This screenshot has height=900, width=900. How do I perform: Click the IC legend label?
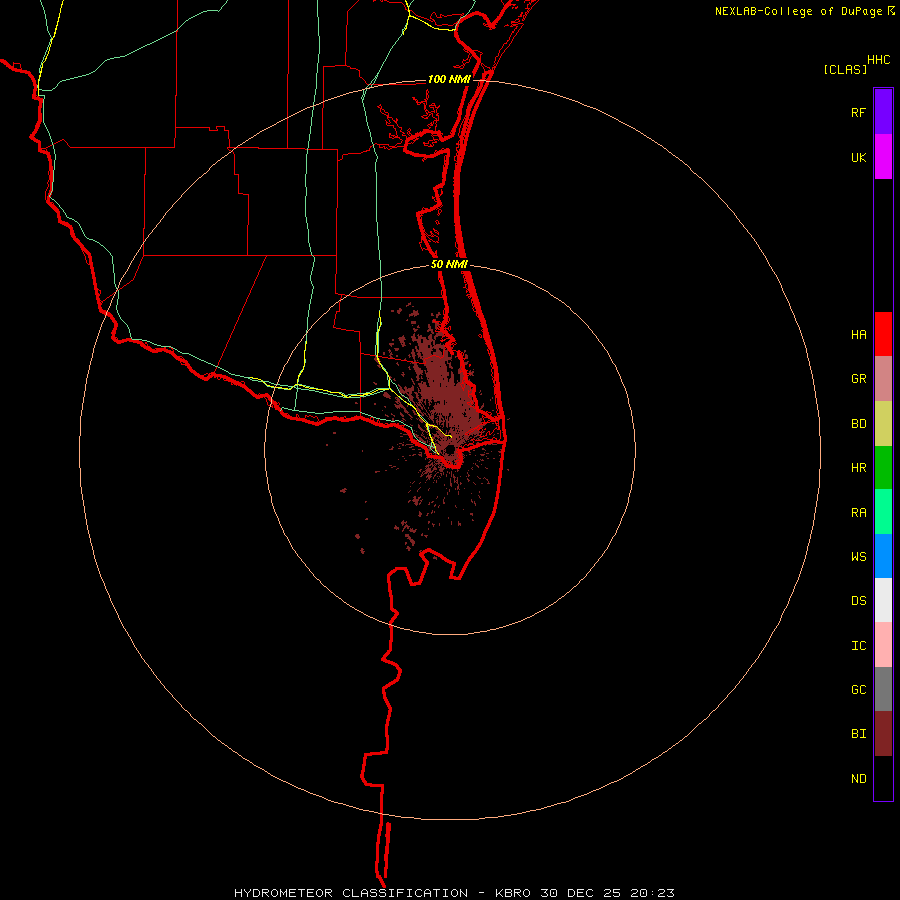[858, 646]
